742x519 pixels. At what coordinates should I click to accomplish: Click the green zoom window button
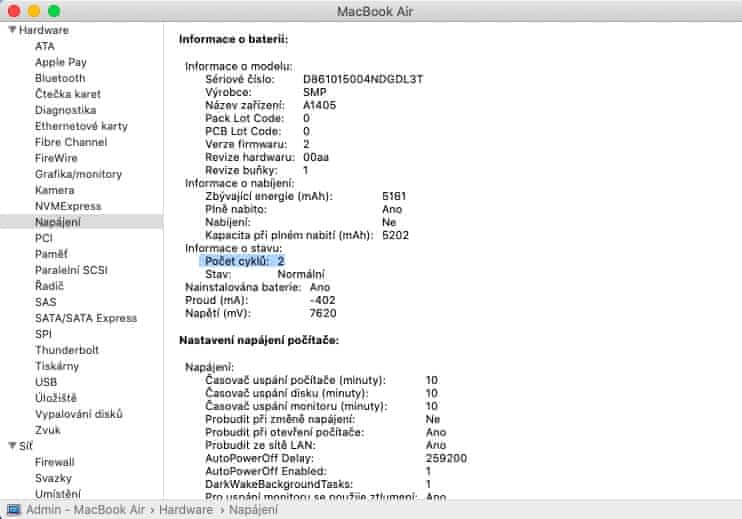point(54,10)
